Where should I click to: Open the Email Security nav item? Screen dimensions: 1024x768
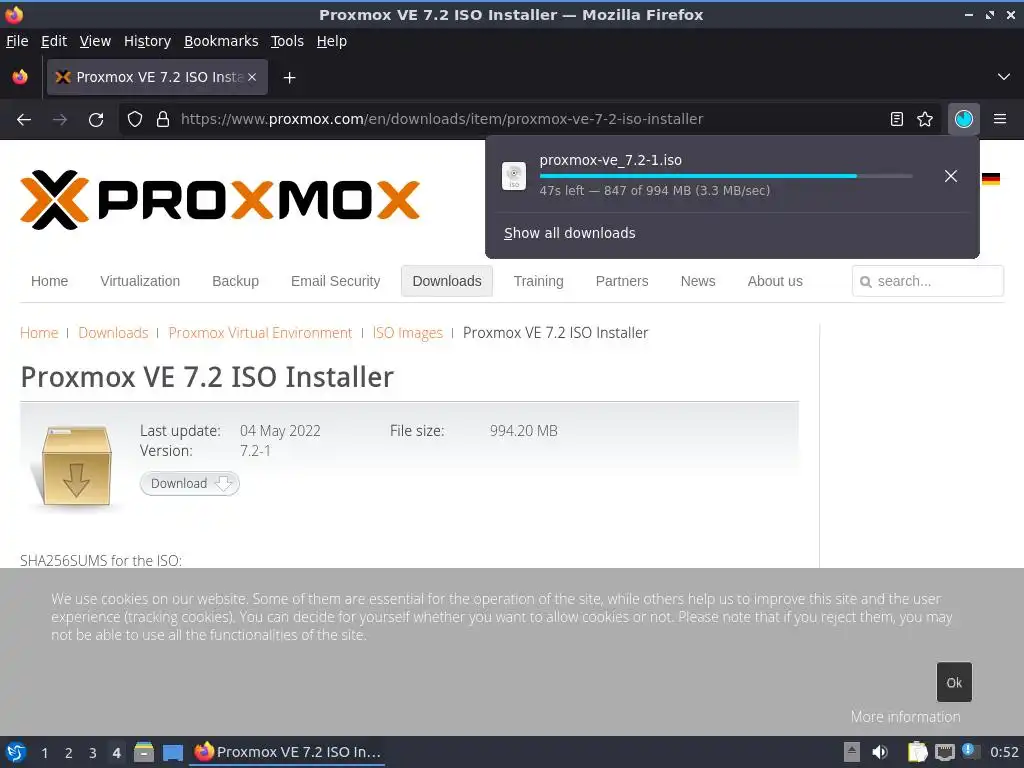click(336, 281)
